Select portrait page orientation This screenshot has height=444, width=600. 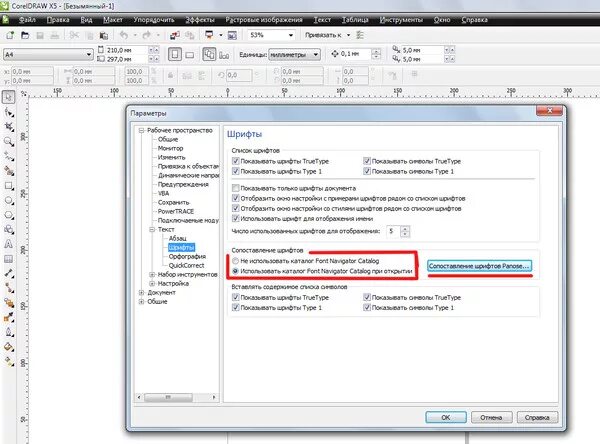pos(175,54)
